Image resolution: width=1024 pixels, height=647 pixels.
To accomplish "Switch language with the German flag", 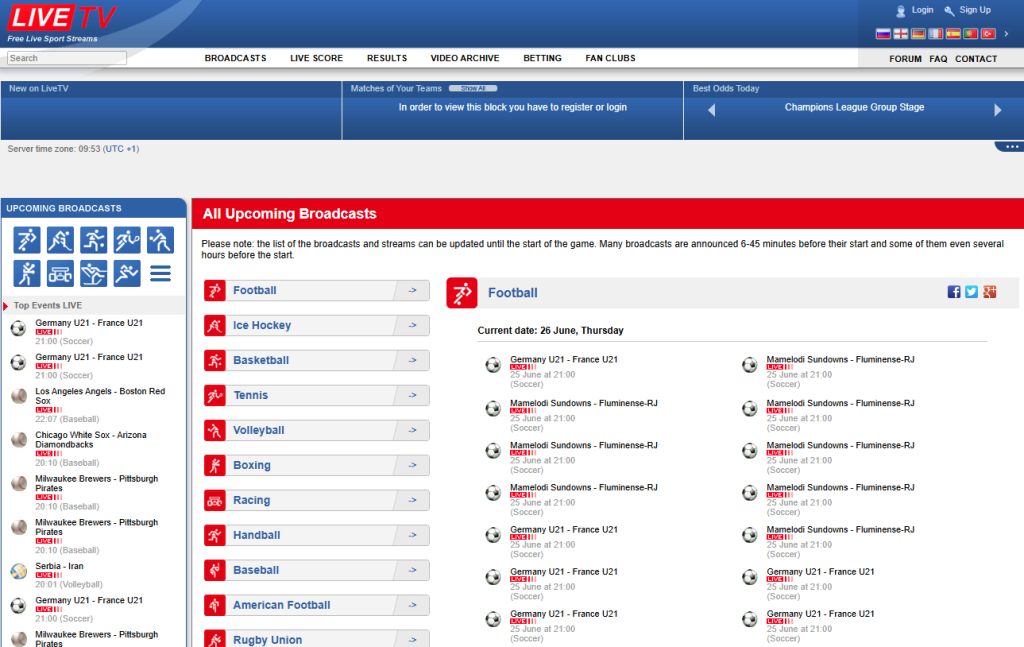I will pos(918,34).
